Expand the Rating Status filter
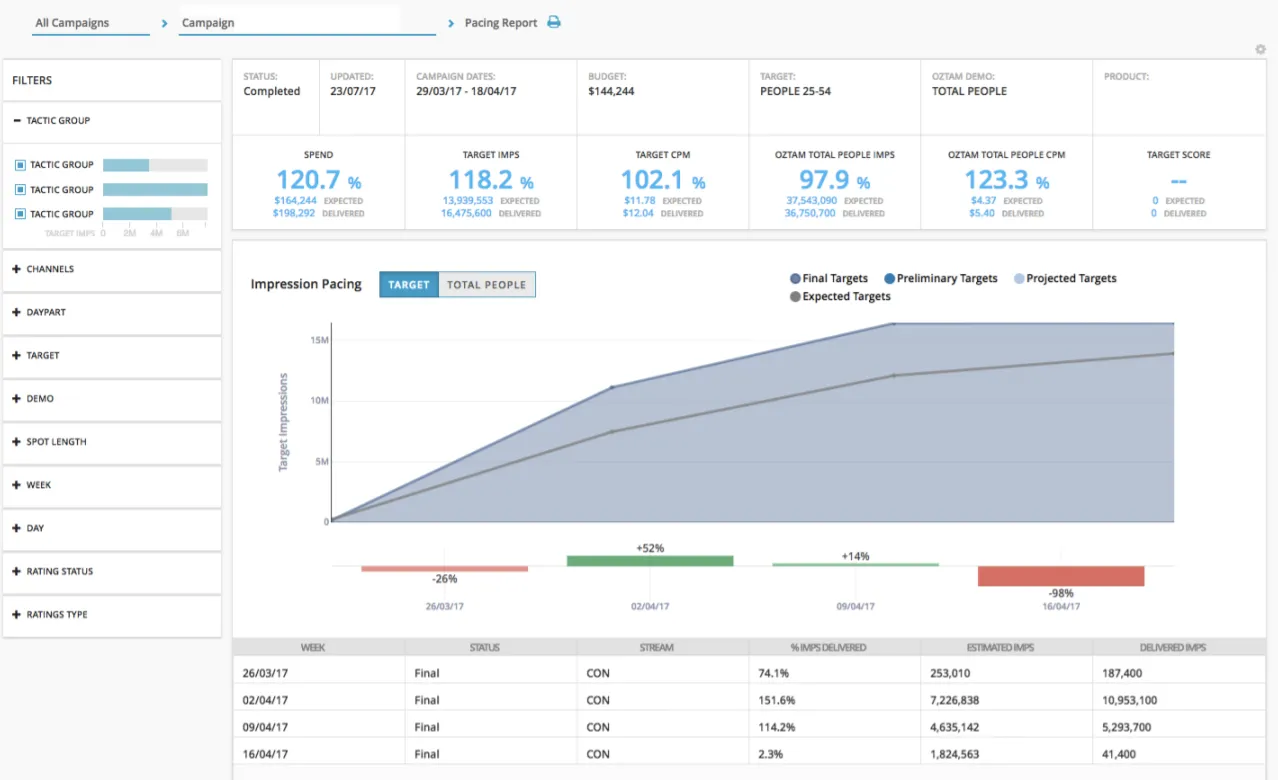 17,572
